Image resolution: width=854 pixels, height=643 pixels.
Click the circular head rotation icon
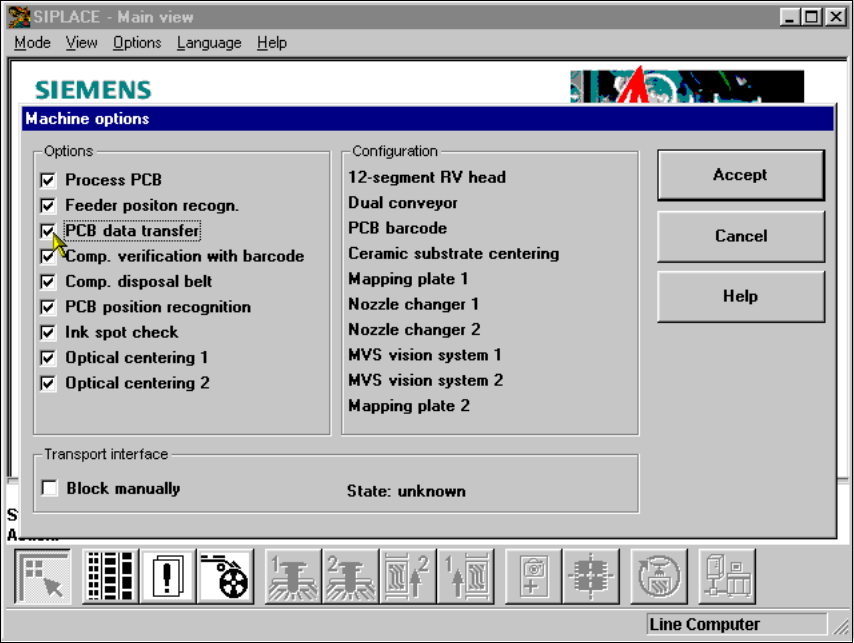click(659, 577)
